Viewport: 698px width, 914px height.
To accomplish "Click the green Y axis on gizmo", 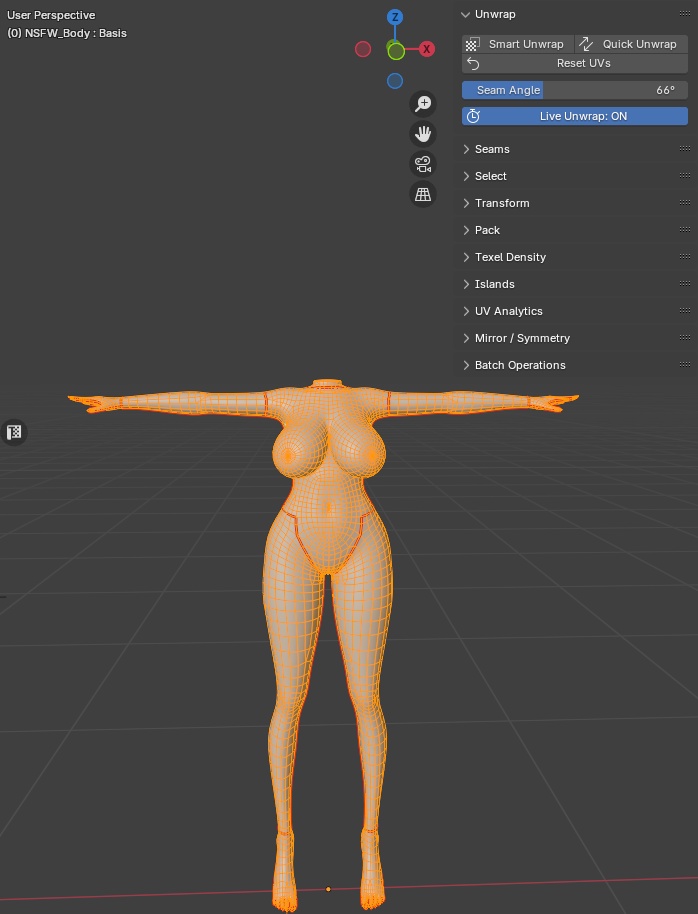I will point(396,51).
